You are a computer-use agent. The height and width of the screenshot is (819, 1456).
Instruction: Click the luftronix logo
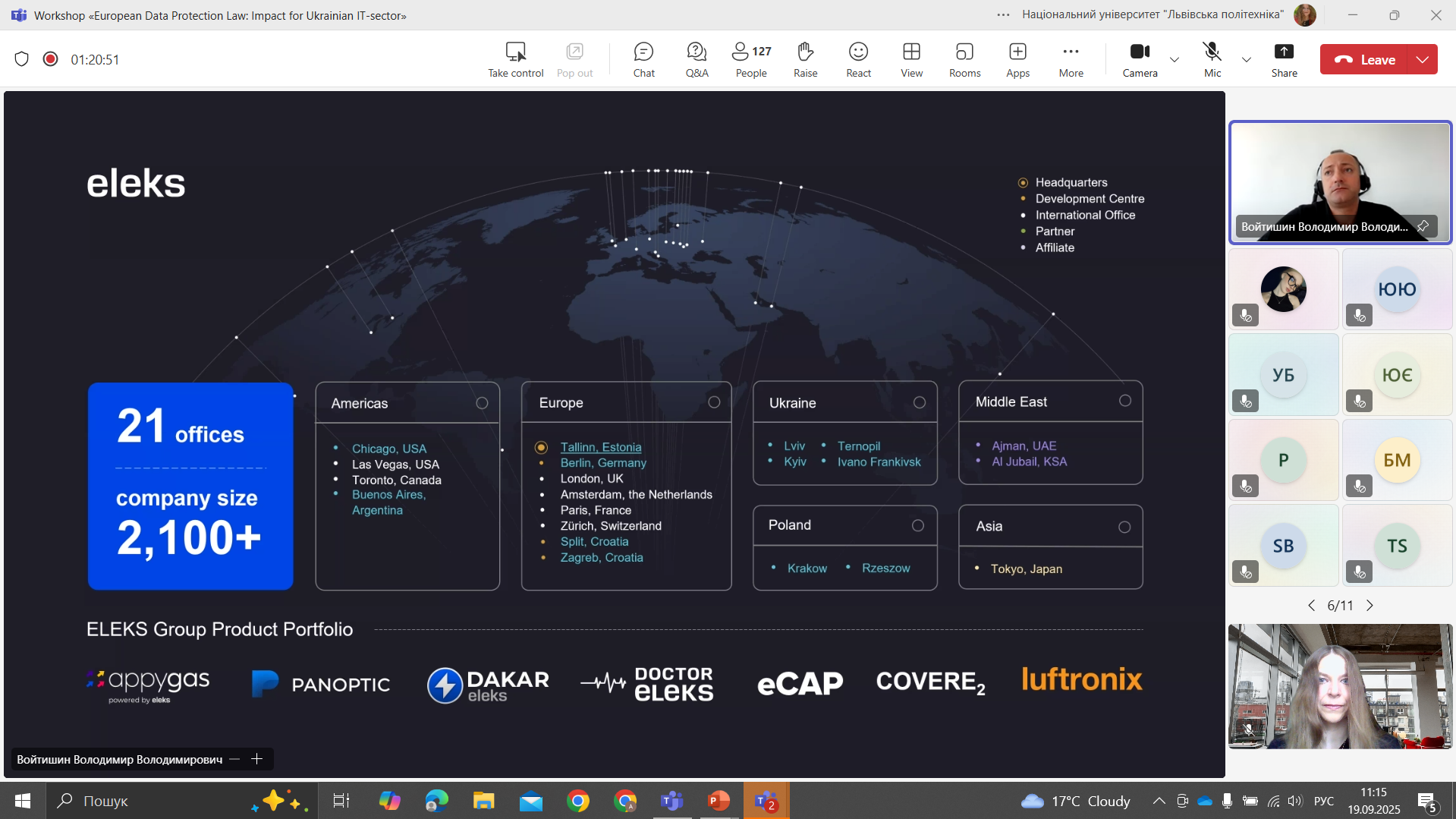(1082, 679)
